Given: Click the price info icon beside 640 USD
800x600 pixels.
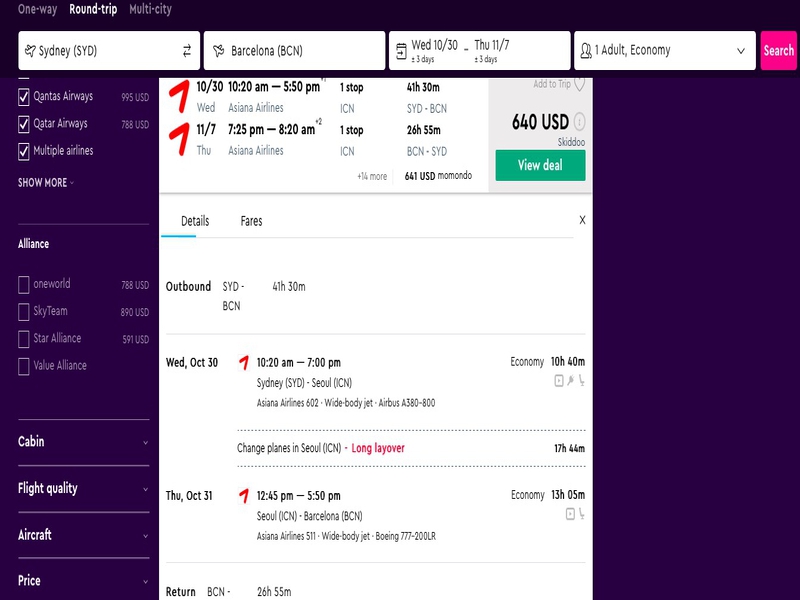Looking at the screenshot, I should [580, 122].
